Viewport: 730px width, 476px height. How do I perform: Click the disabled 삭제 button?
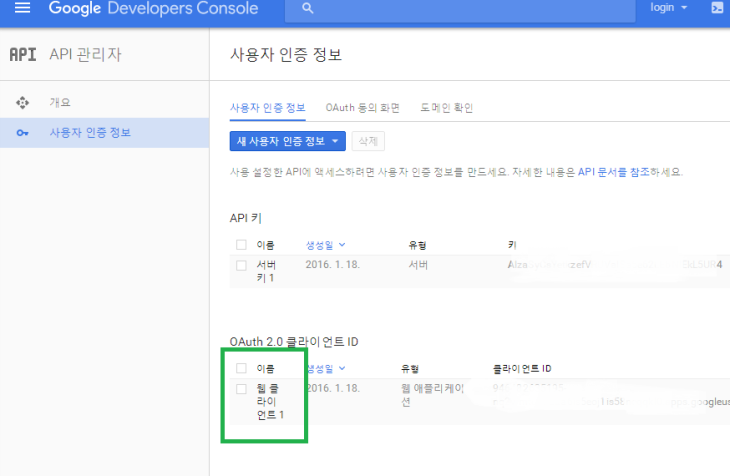pos(369,140)
